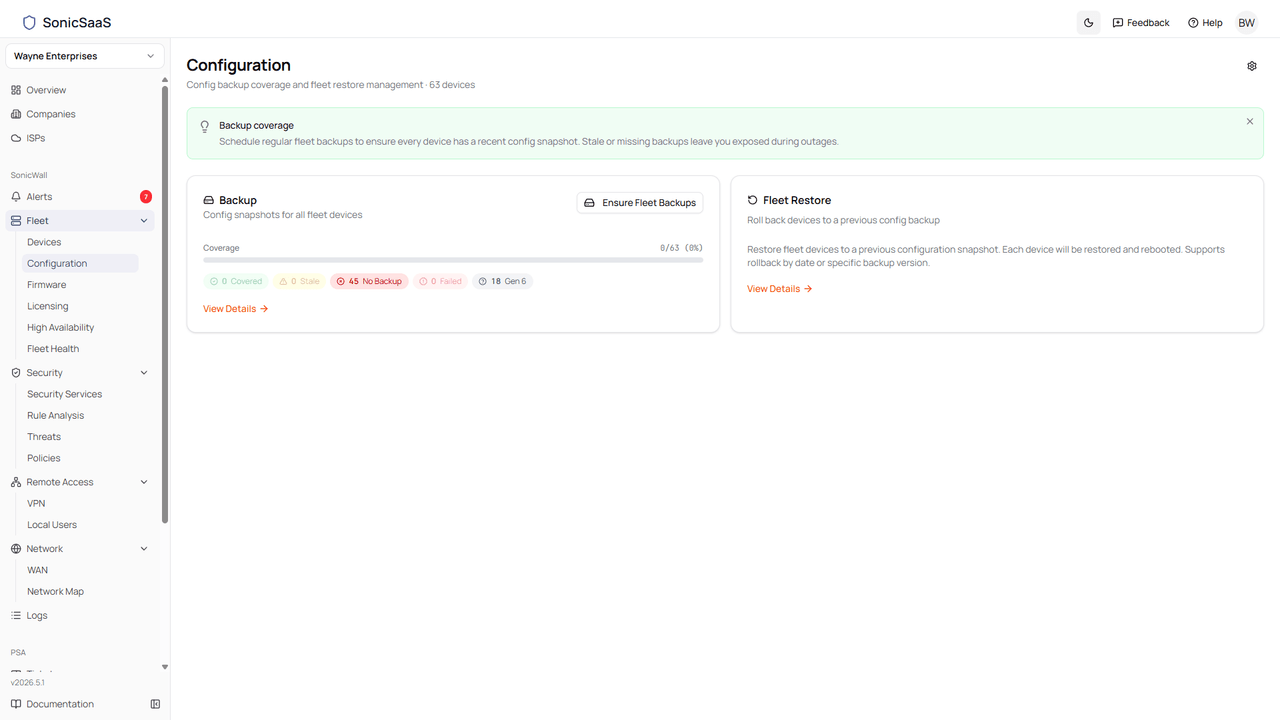Open View Details in Fleet Restore card

[x=780, y=289]
